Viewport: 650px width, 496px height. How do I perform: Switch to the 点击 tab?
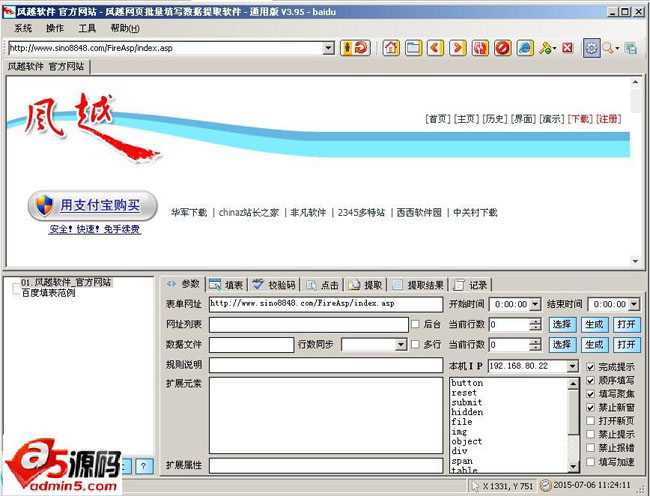coord(322,285)
